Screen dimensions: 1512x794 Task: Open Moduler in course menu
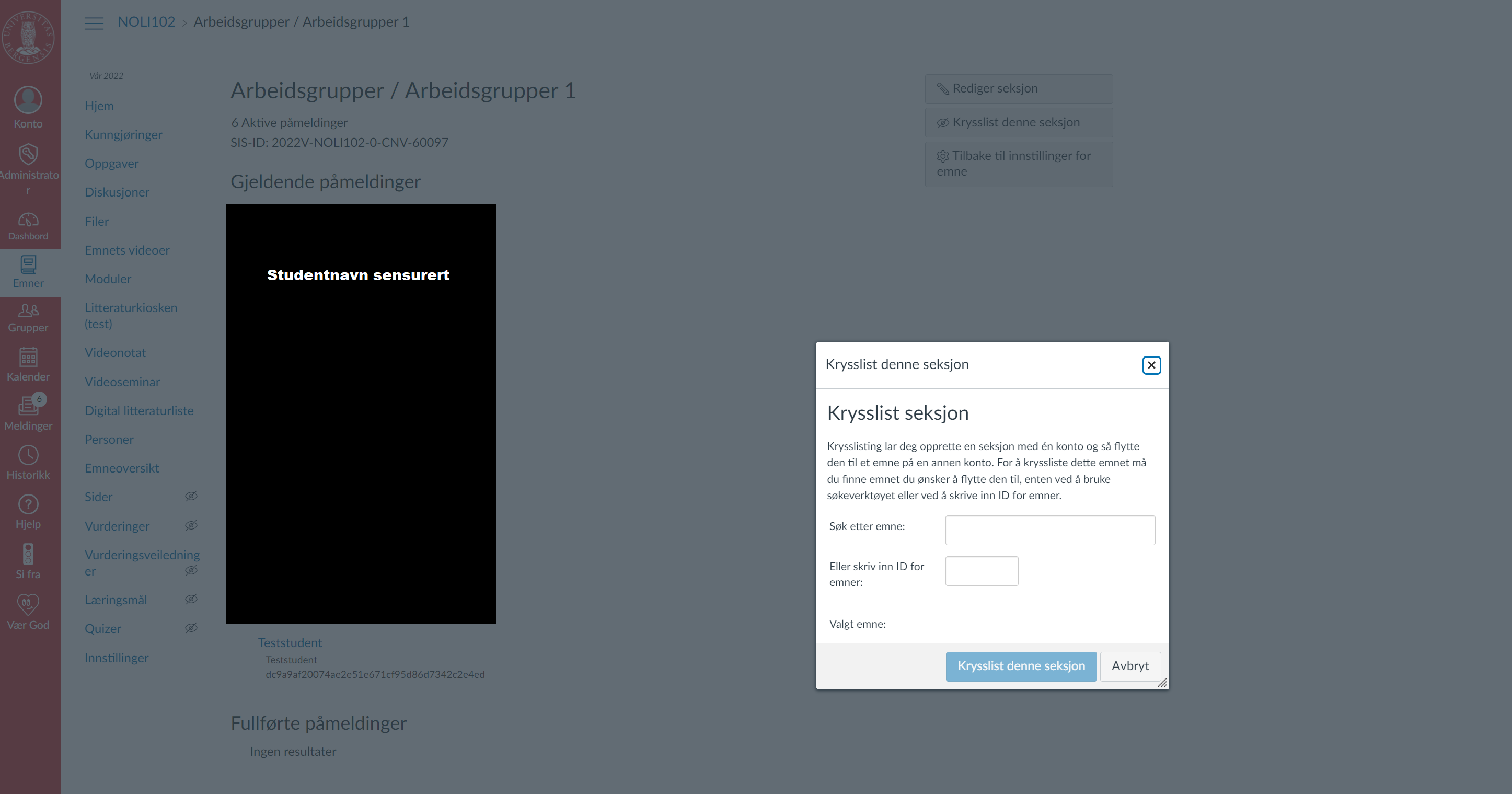coord(108,279)
